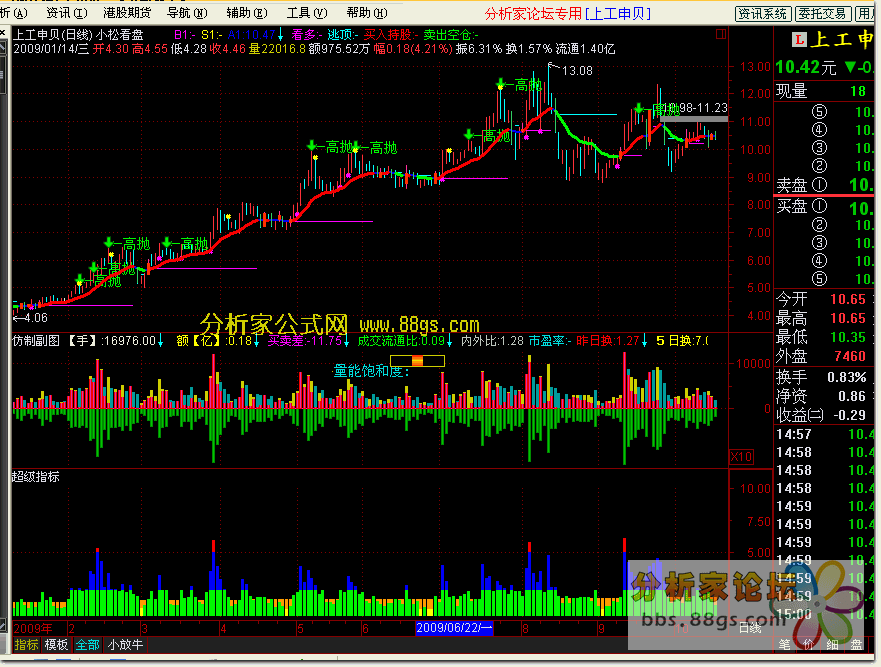Click the down arrow after A1:10.47

280,35
